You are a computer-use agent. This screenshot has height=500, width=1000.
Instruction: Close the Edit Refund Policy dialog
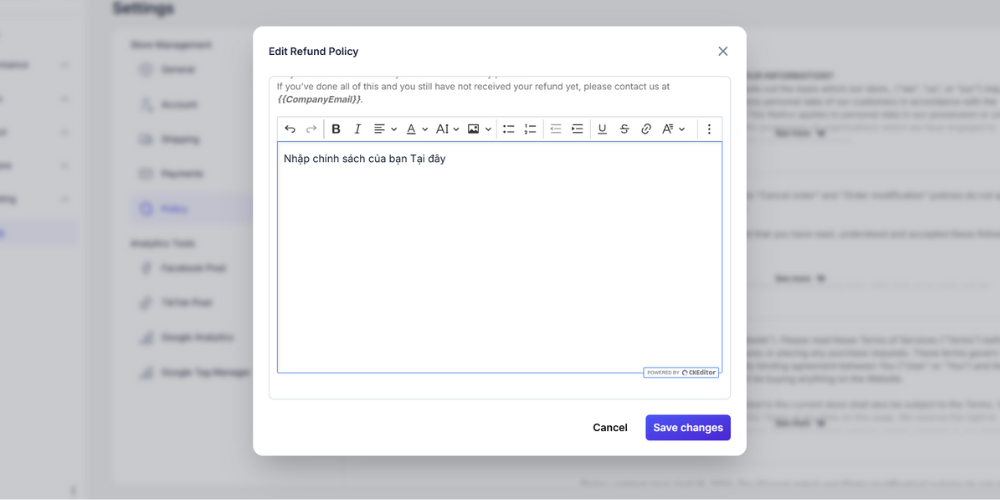(723, 51)
